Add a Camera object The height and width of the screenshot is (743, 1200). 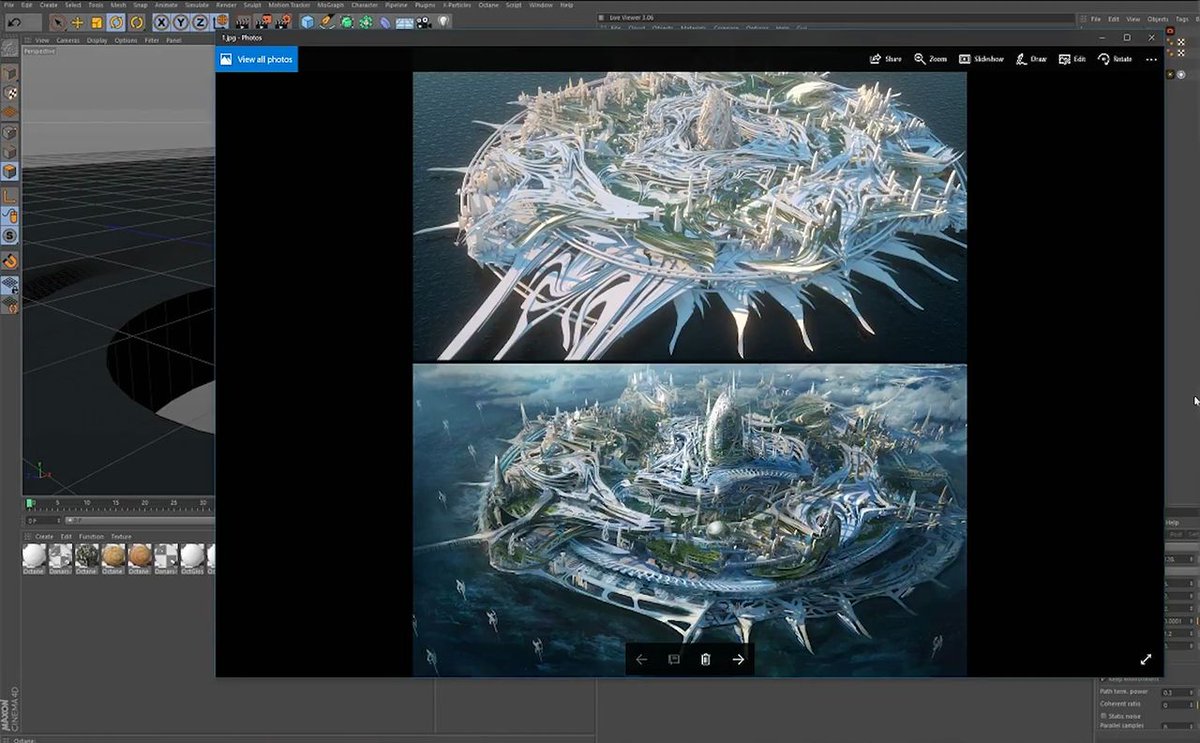tap(424, 22)
